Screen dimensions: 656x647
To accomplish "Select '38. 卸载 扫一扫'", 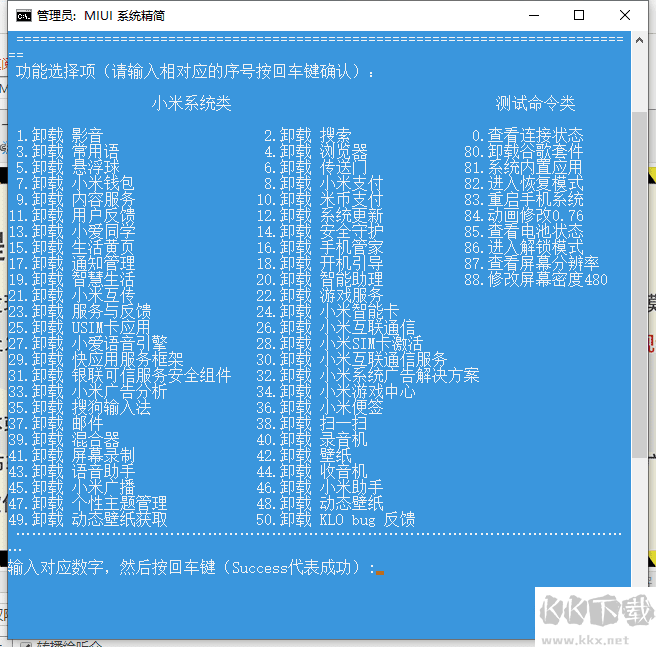I will tap(312, 424).
